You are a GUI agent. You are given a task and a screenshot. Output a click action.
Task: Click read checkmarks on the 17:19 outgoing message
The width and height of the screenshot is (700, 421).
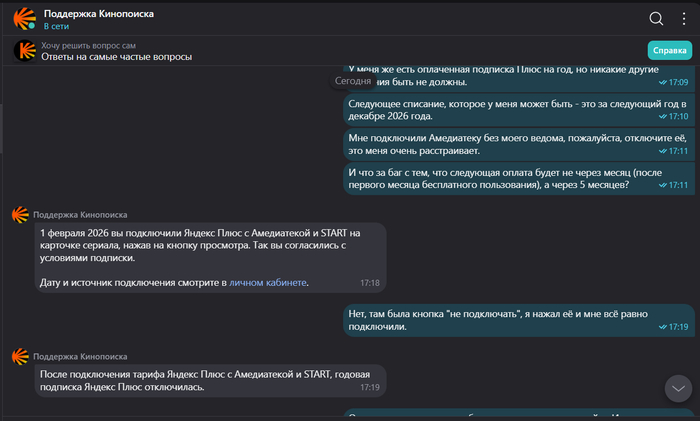(661, 327)
